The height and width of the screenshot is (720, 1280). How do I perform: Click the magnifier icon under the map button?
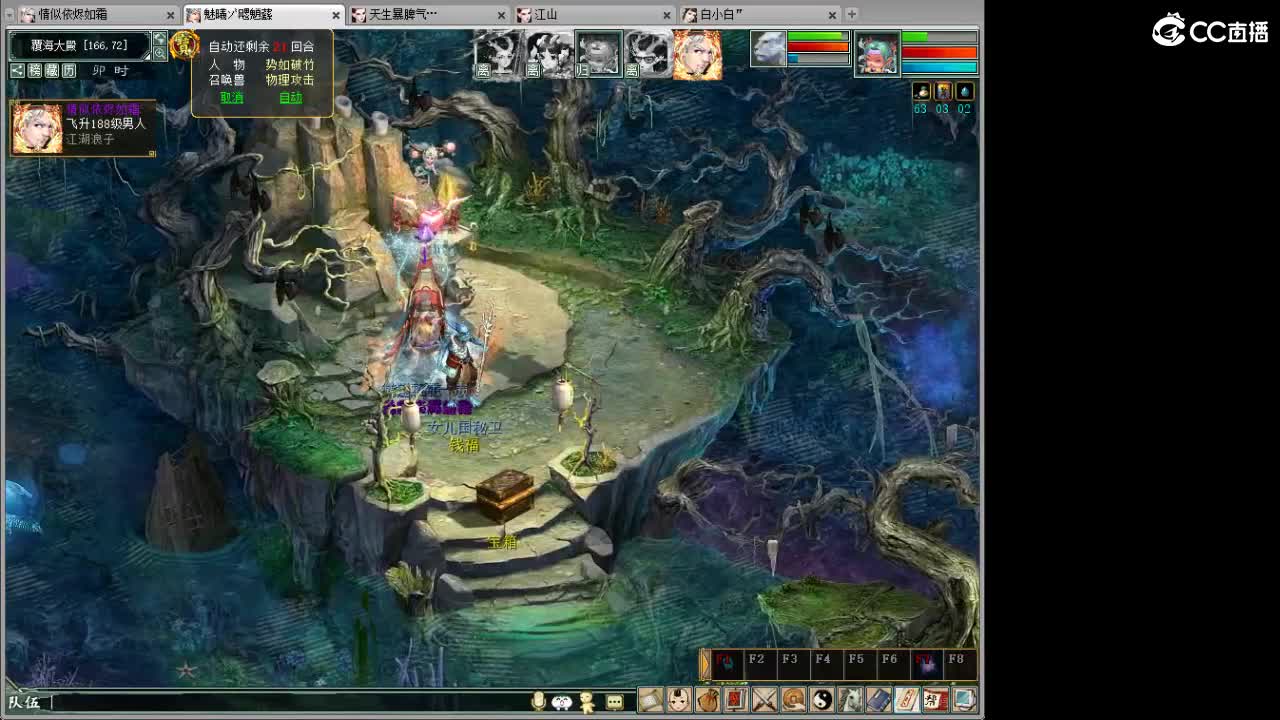coord(159,53)
